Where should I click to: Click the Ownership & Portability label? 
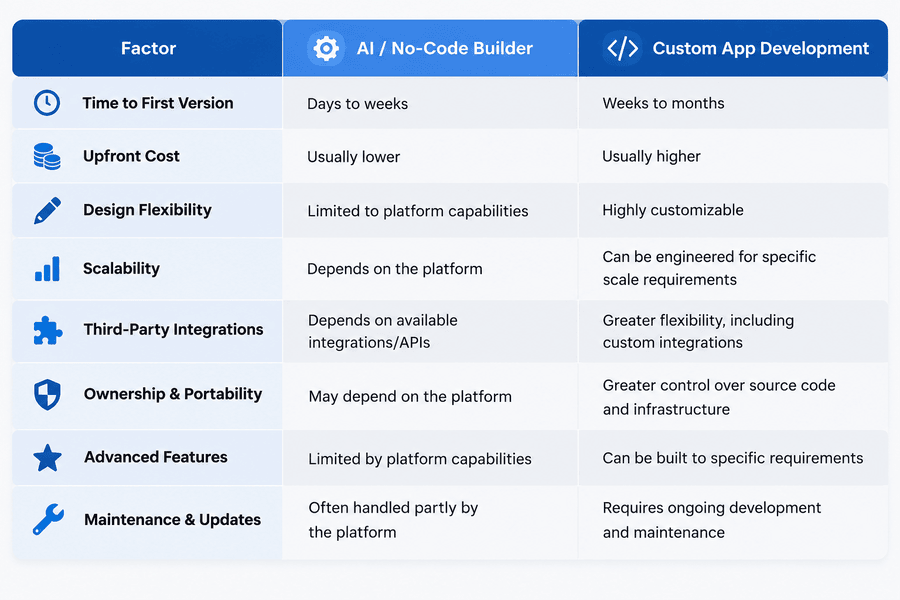point(173,394)
